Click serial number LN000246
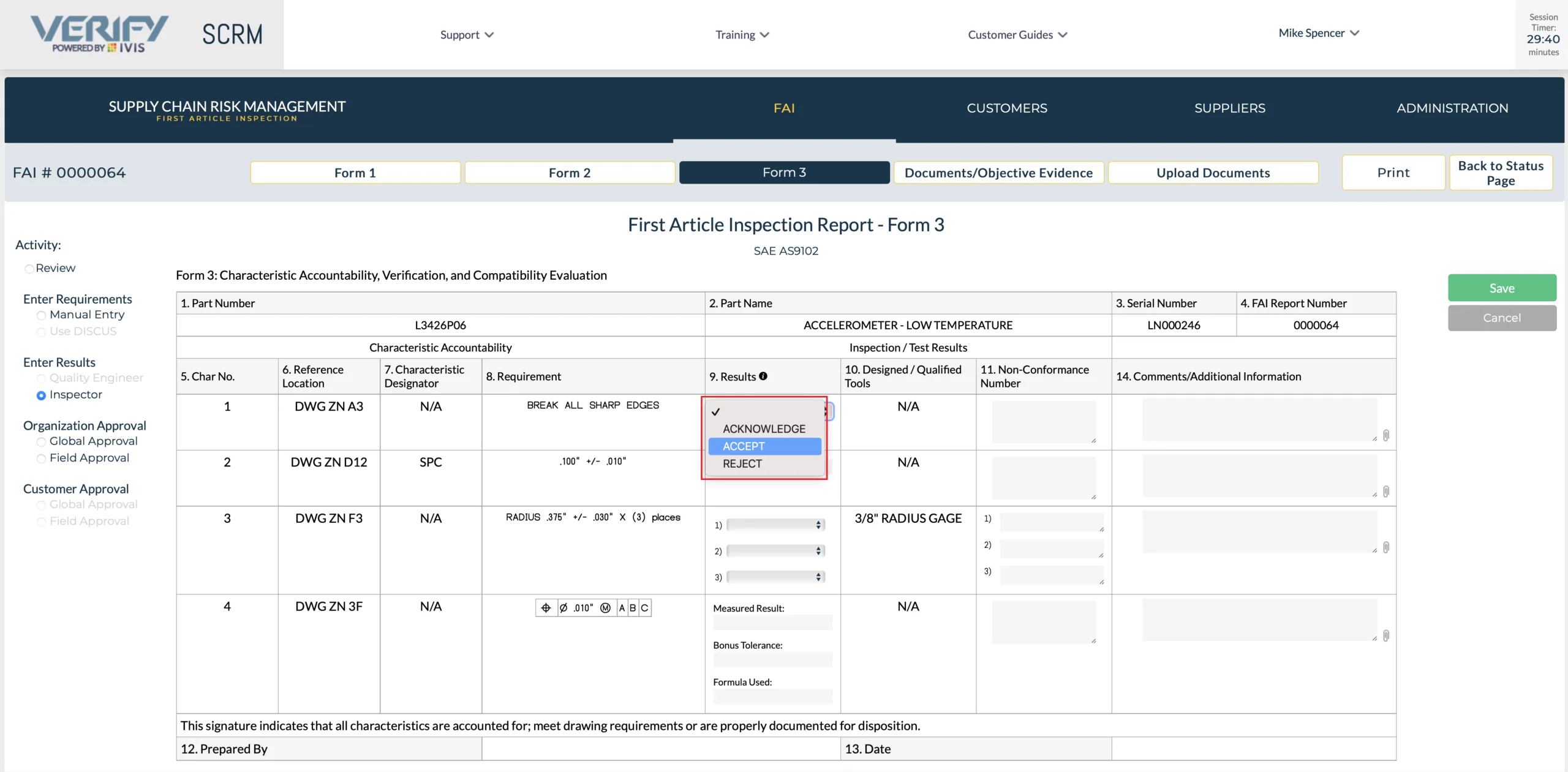Screen dimensions: 1568x772 click(1174, 325)
